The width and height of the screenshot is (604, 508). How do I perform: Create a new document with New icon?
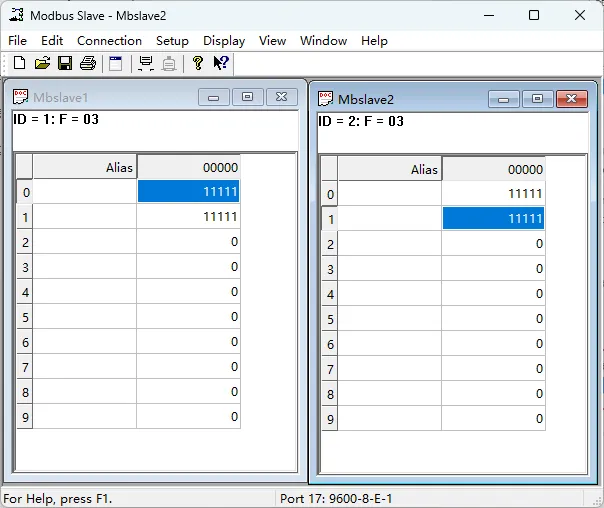point(19,63)
